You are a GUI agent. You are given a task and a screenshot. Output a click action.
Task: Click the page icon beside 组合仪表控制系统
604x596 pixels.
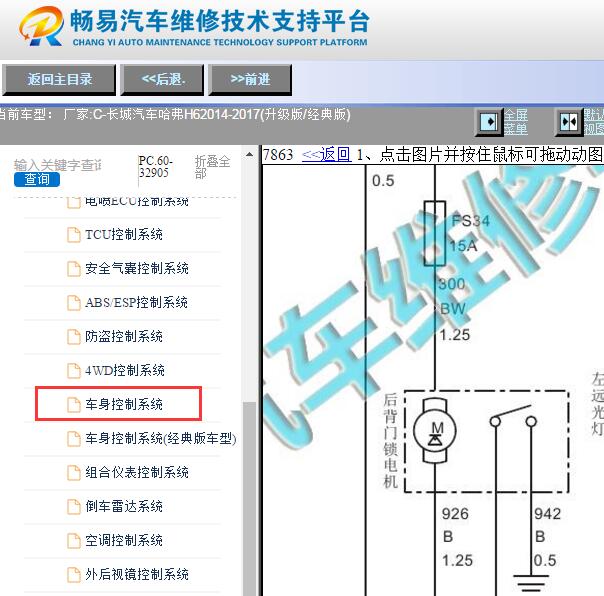74,473
